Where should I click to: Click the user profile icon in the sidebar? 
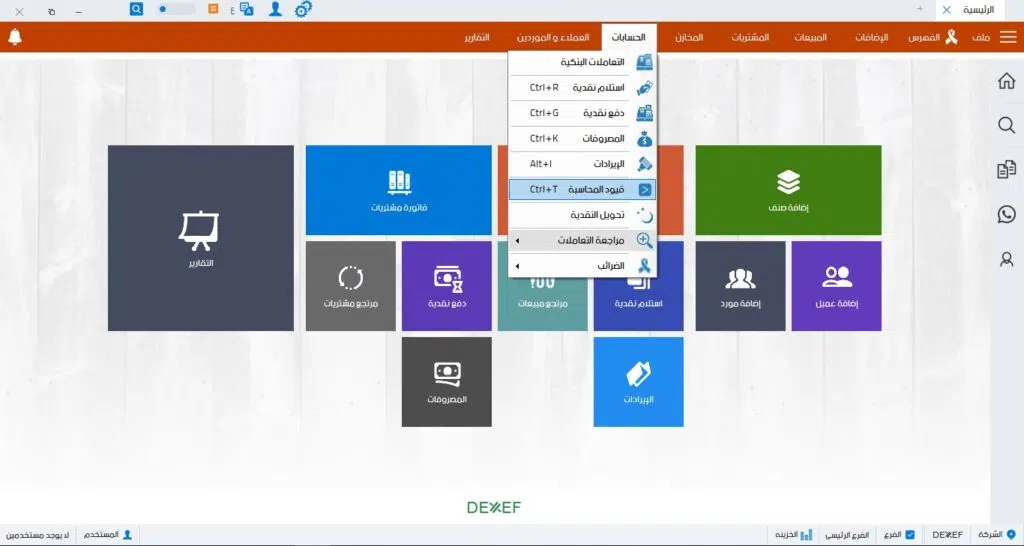tap(1006, 259)
